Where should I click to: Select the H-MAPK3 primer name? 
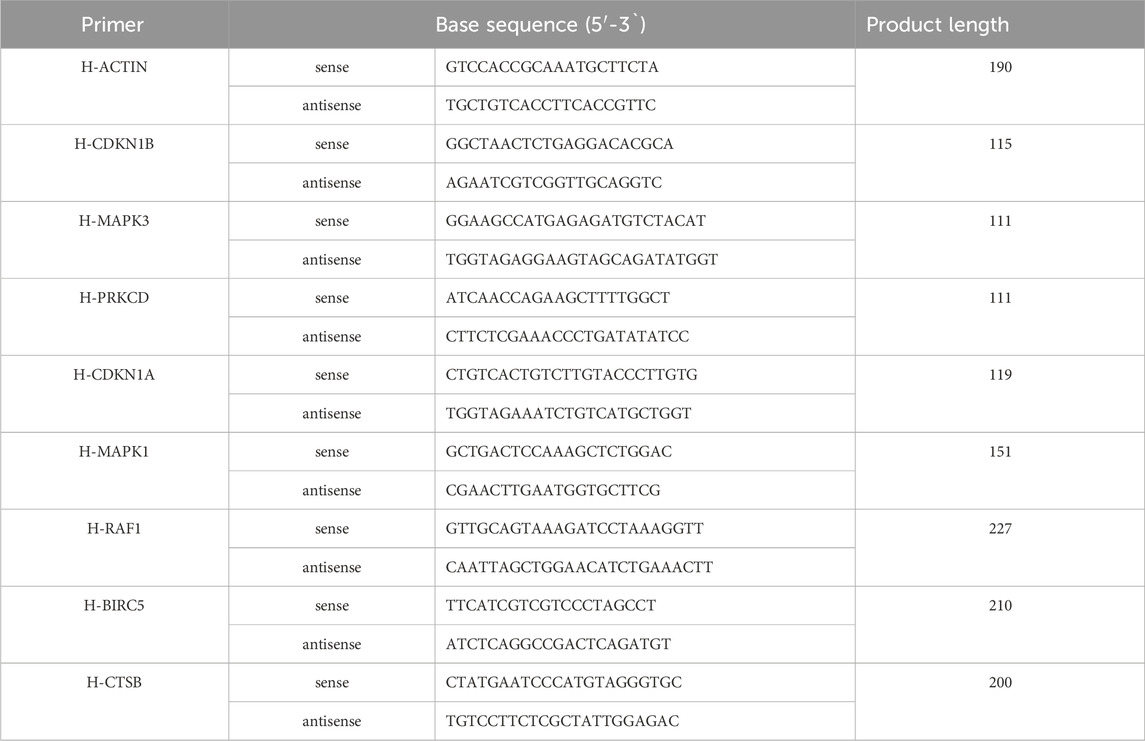114,220
